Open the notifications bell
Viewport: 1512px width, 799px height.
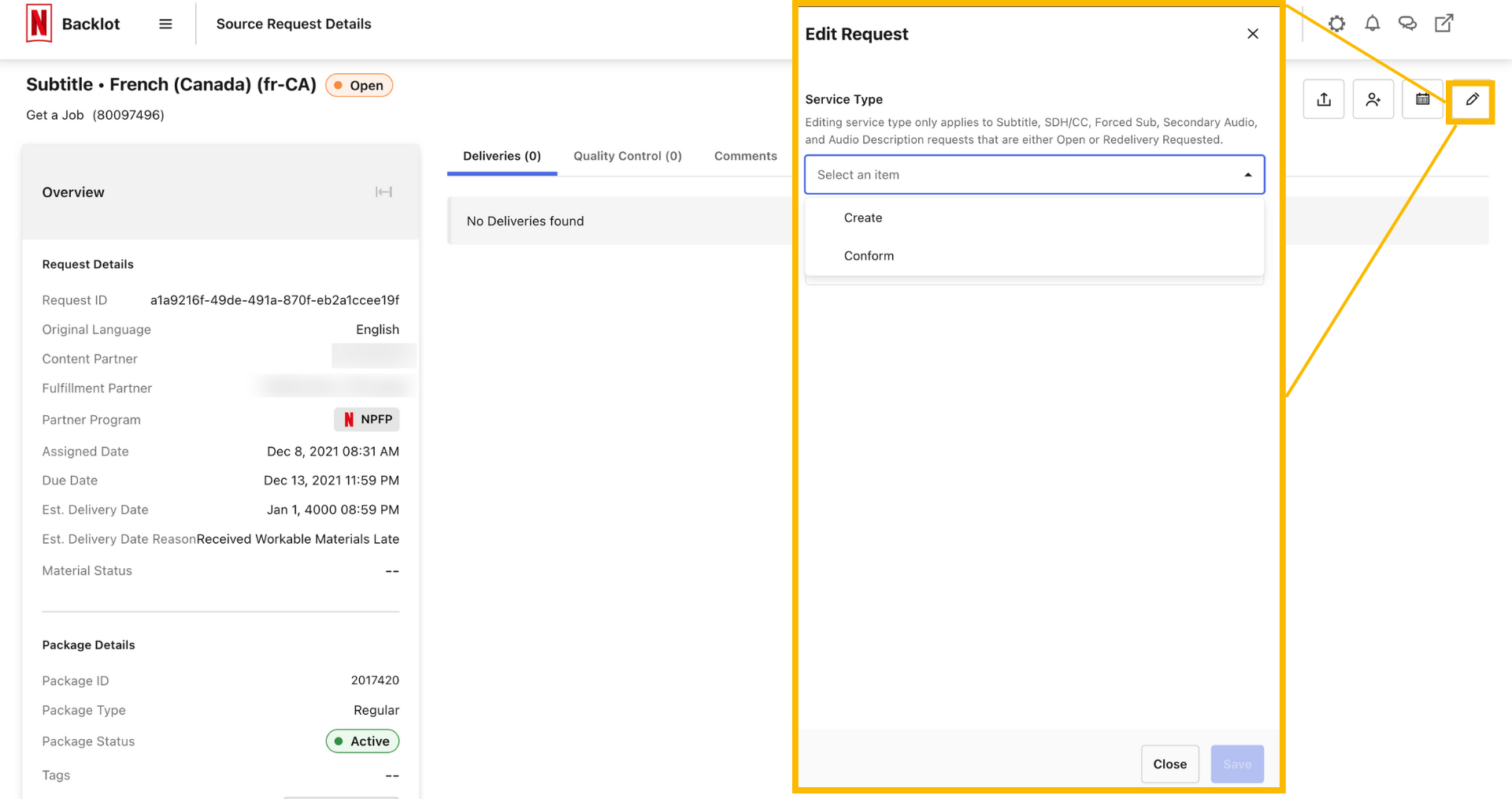coord(1372,24)
